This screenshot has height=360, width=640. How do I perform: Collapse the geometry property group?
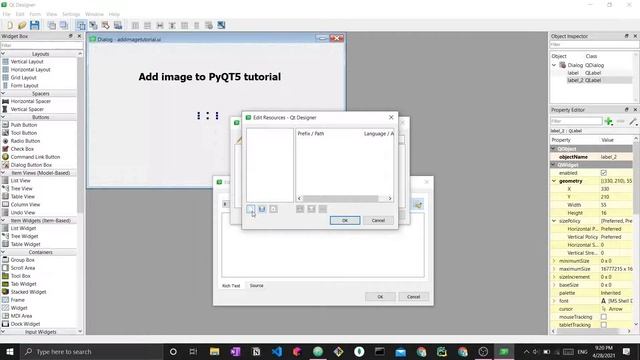pyautogui.click(x=554, y=181)
